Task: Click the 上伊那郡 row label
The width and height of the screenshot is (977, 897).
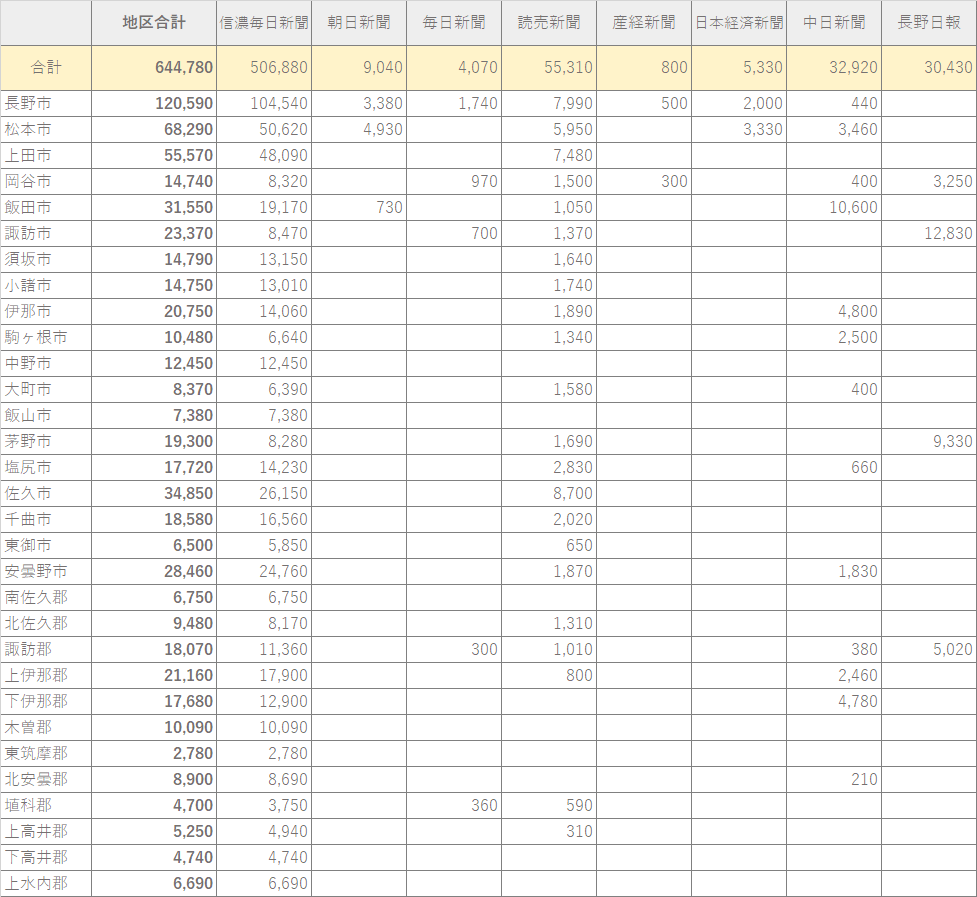Action: coord(46,675)
